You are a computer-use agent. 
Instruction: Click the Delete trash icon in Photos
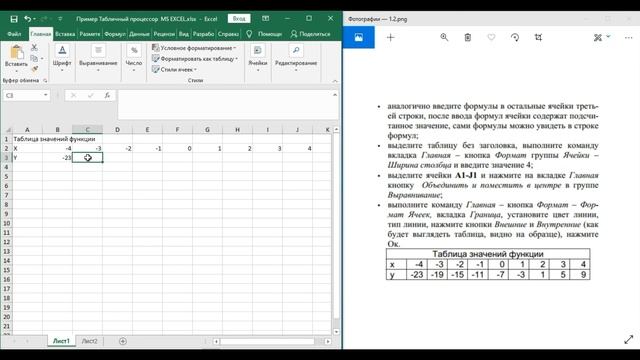click(x=468, y=37)
